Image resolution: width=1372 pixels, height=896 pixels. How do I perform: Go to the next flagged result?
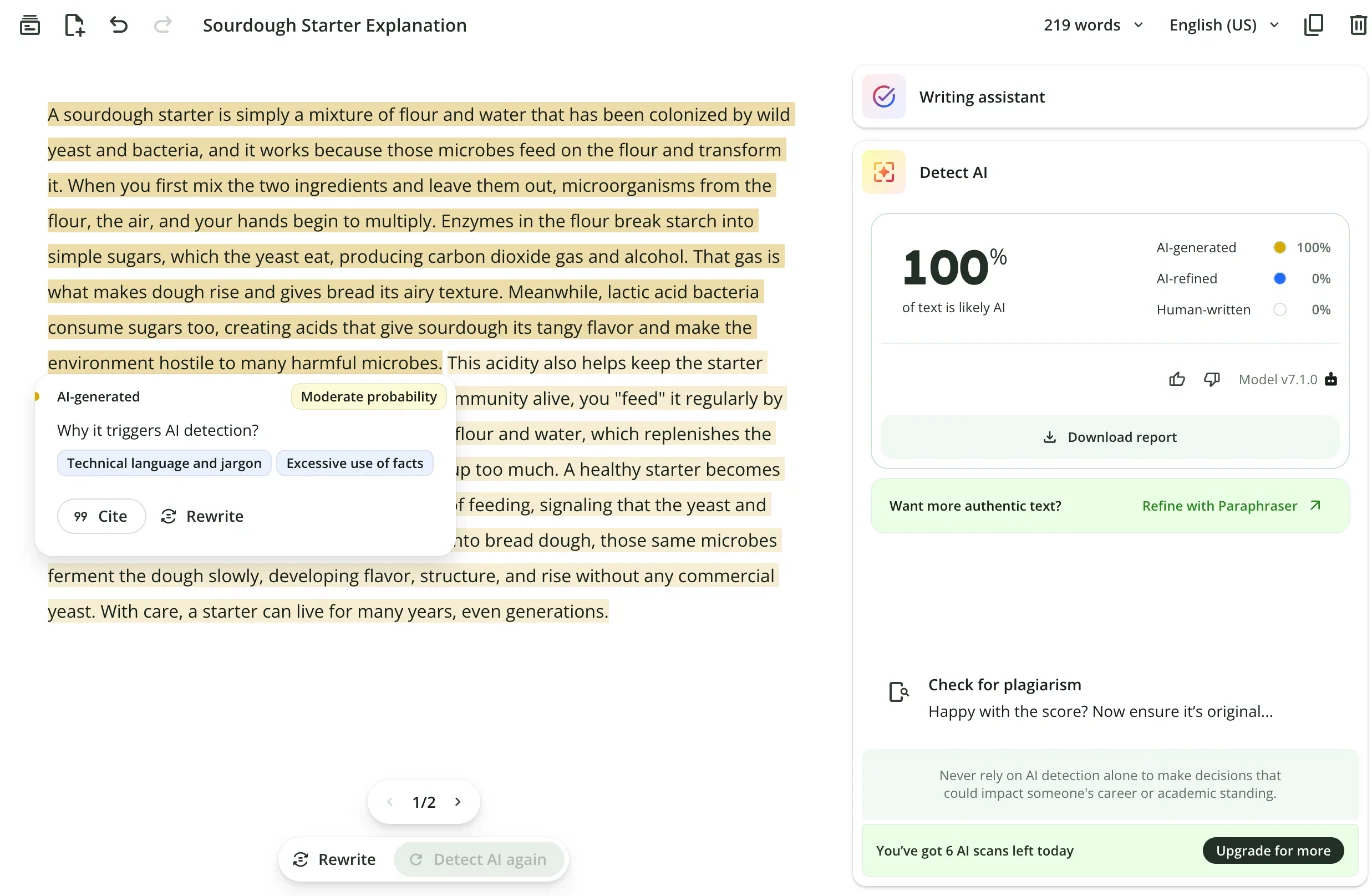tap(458, 802)
